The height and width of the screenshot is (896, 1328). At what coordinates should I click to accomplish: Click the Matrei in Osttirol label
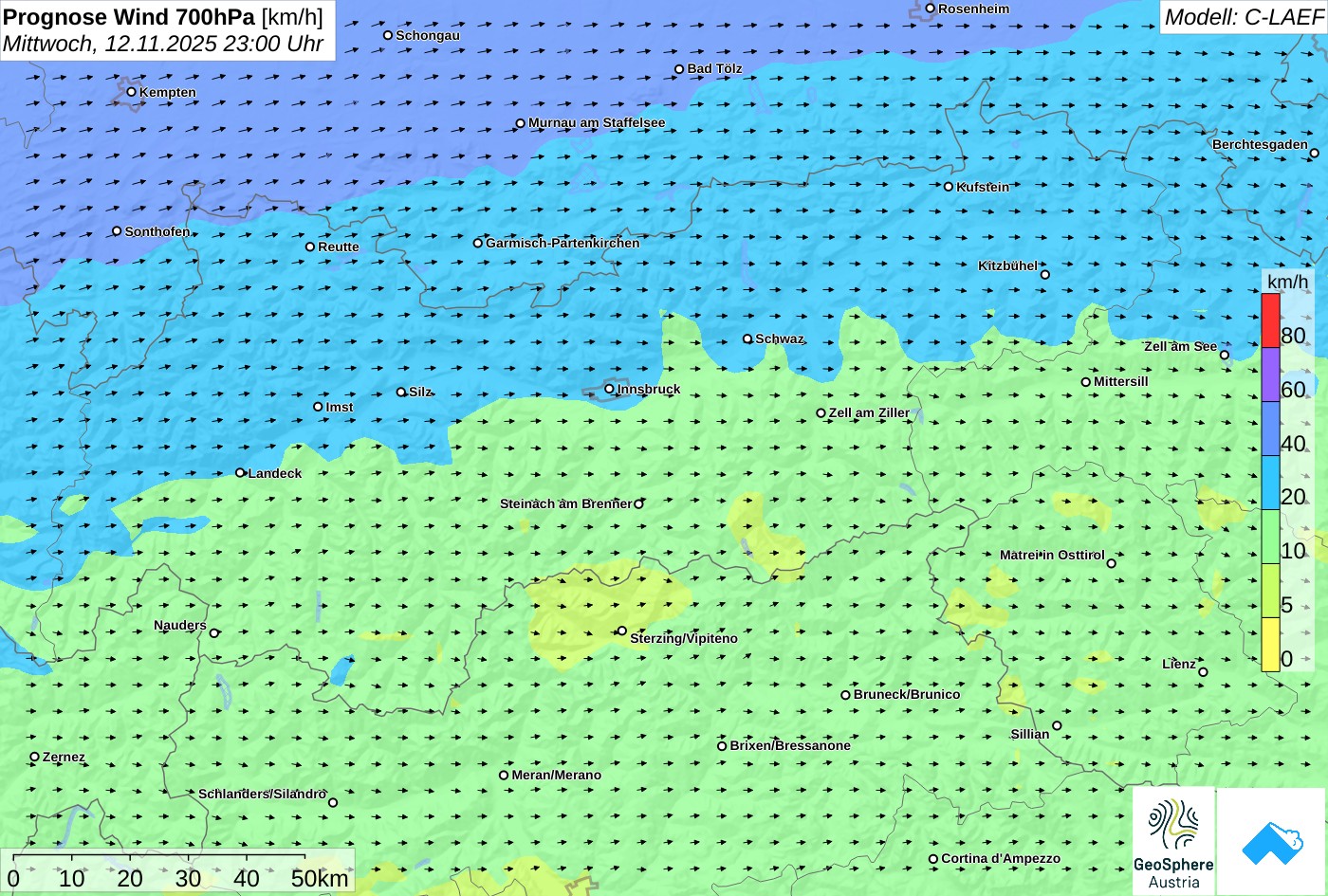pos(1052,555)
